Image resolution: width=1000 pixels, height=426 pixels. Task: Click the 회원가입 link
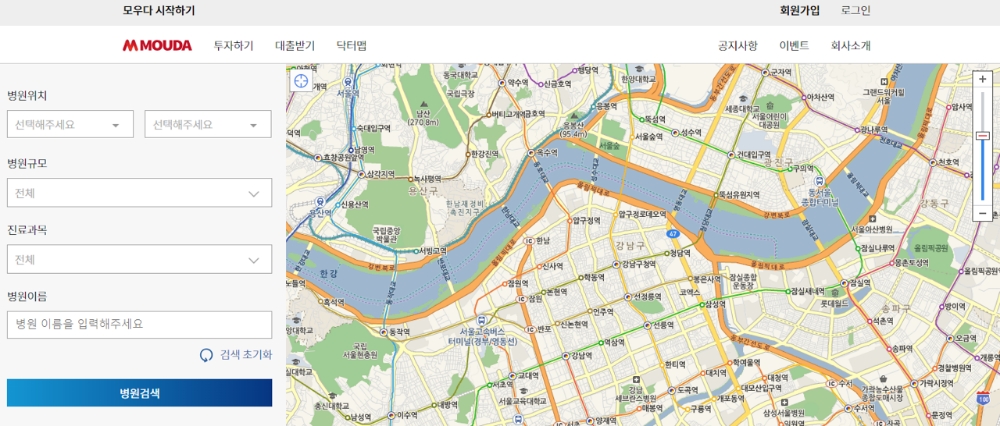tap(800, 11)
